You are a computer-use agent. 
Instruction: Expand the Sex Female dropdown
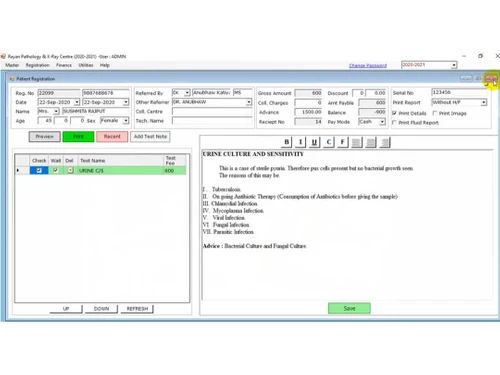(126, 120)
